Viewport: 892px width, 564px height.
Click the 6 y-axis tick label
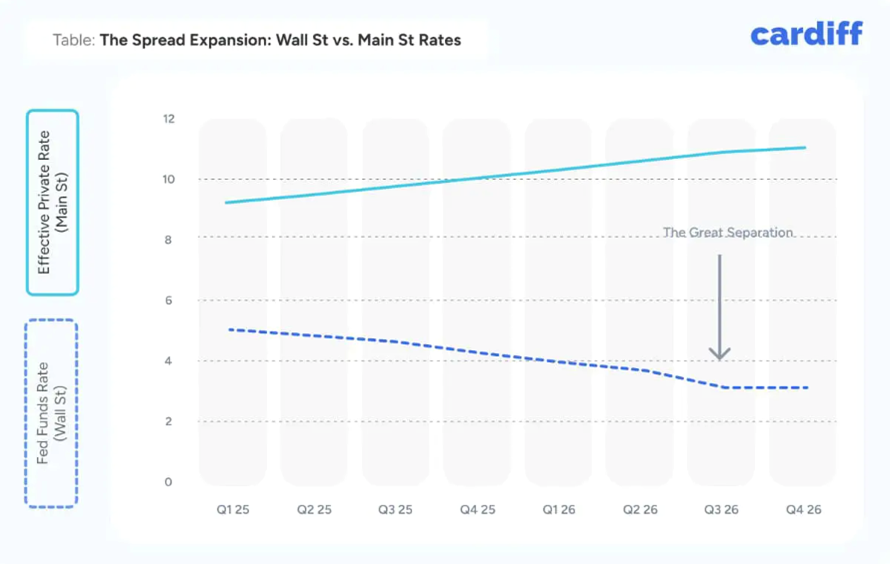(168, 301)
